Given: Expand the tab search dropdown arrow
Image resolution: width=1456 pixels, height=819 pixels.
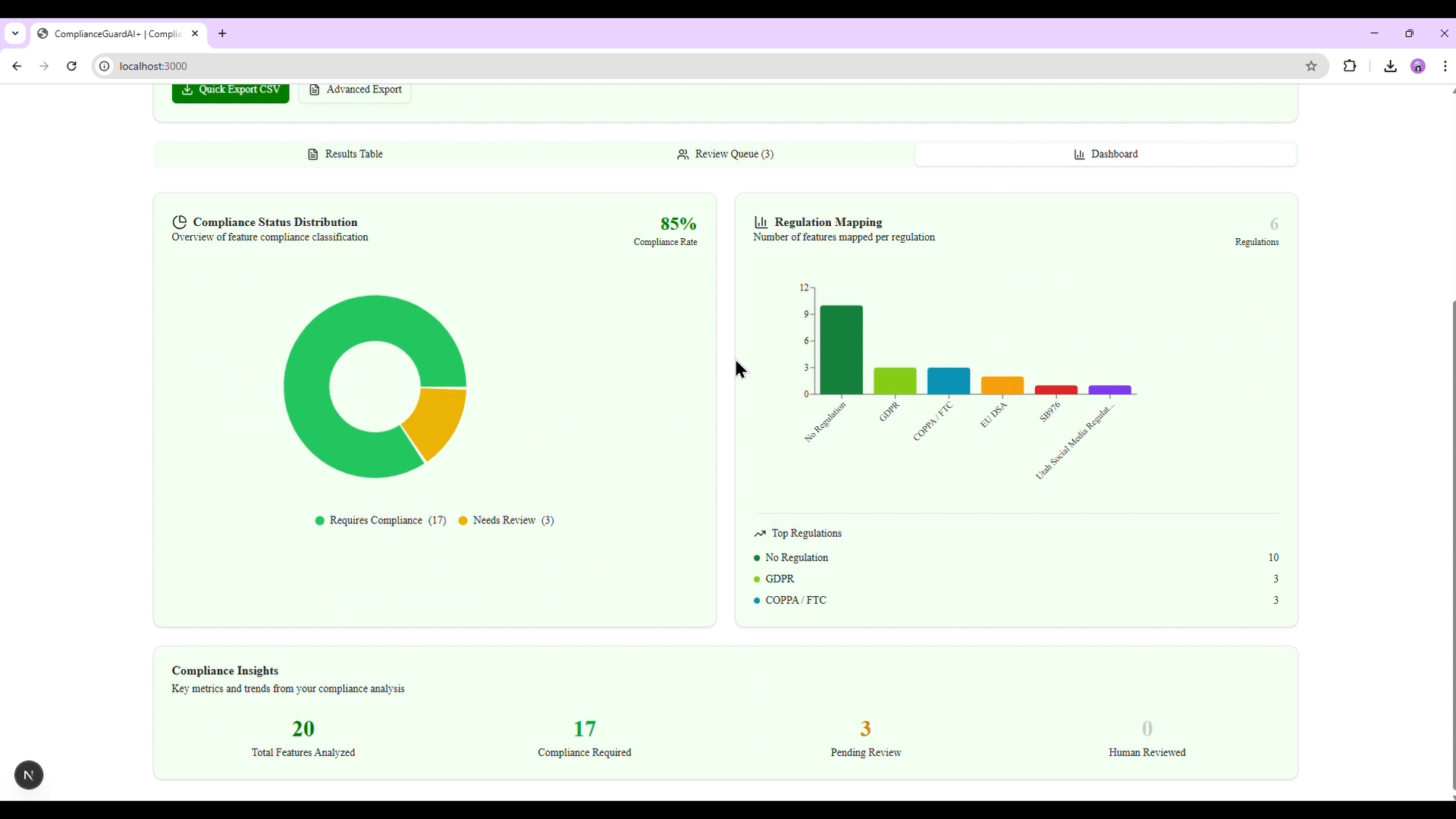Looking at the screenshot, I should [x=15, y=34].
